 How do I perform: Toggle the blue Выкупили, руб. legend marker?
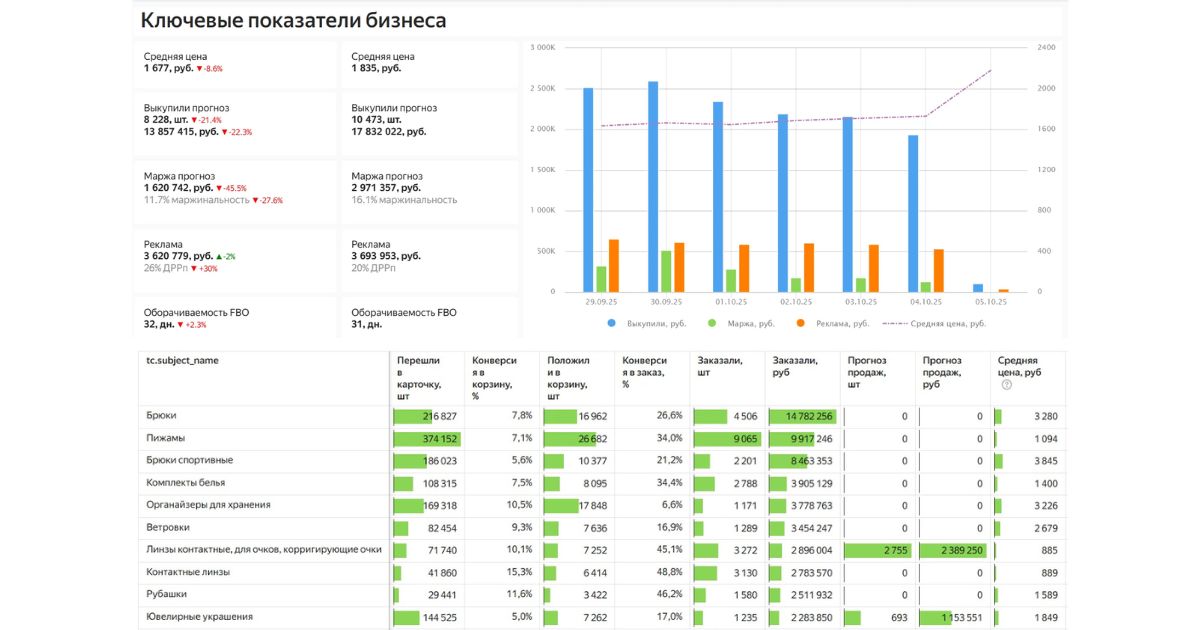[x=611, y=323]
